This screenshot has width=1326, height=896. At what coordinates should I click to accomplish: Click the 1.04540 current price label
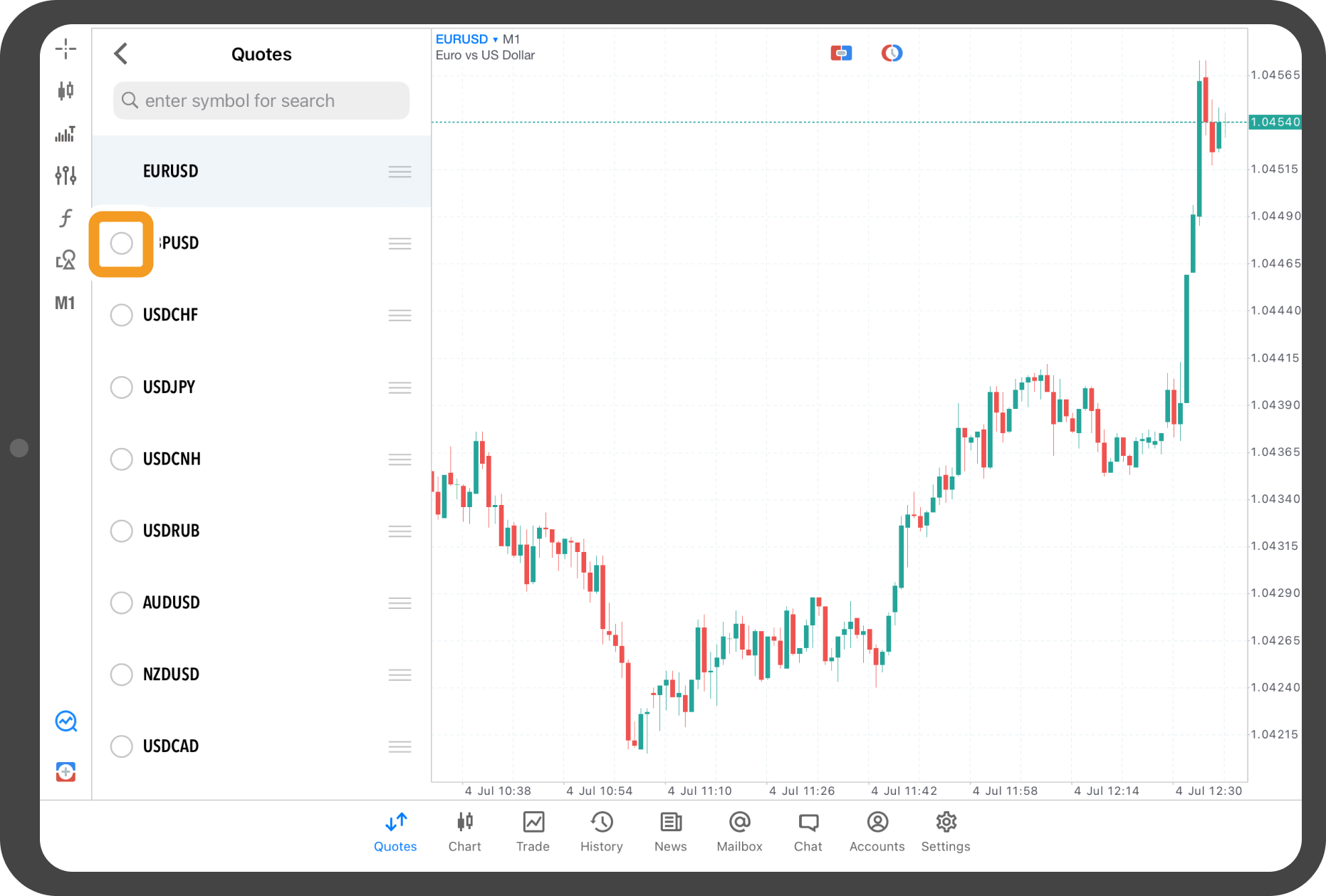coord(1275,122)
